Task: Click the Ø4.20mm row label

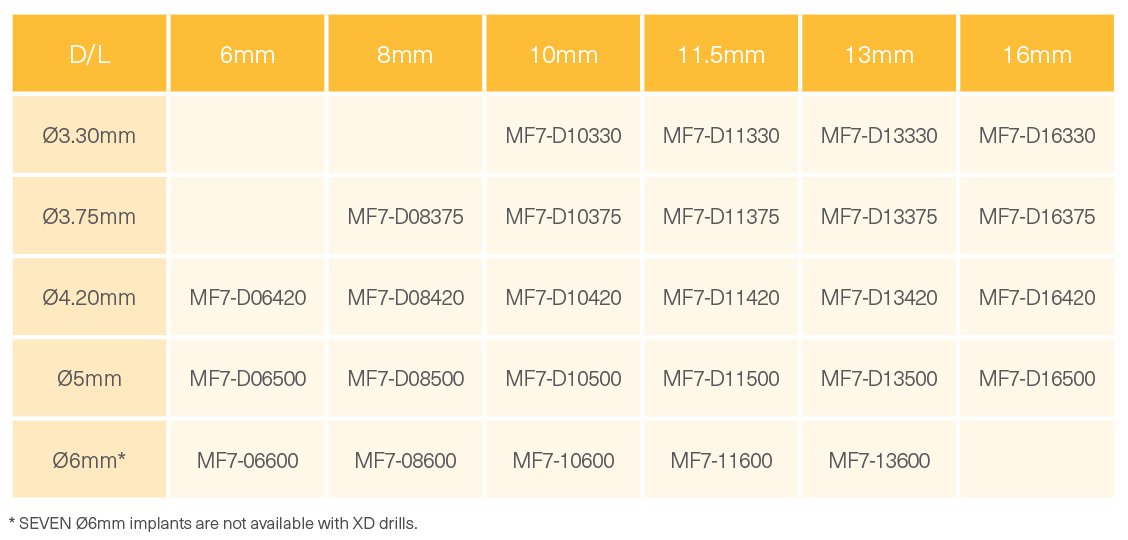Action: [90, 297]
